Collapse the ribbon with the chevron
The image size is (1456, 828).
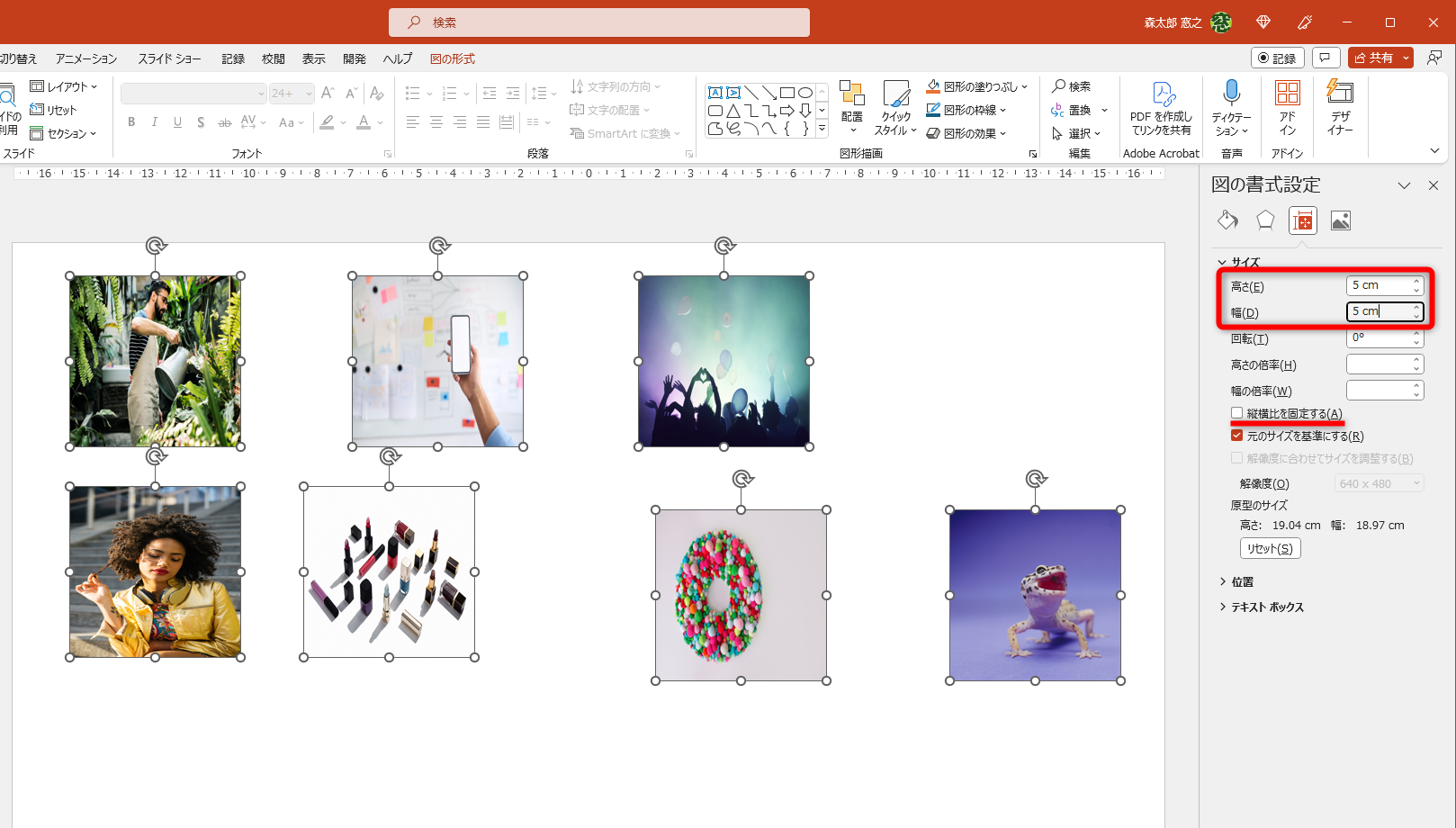coord(1434,151)
